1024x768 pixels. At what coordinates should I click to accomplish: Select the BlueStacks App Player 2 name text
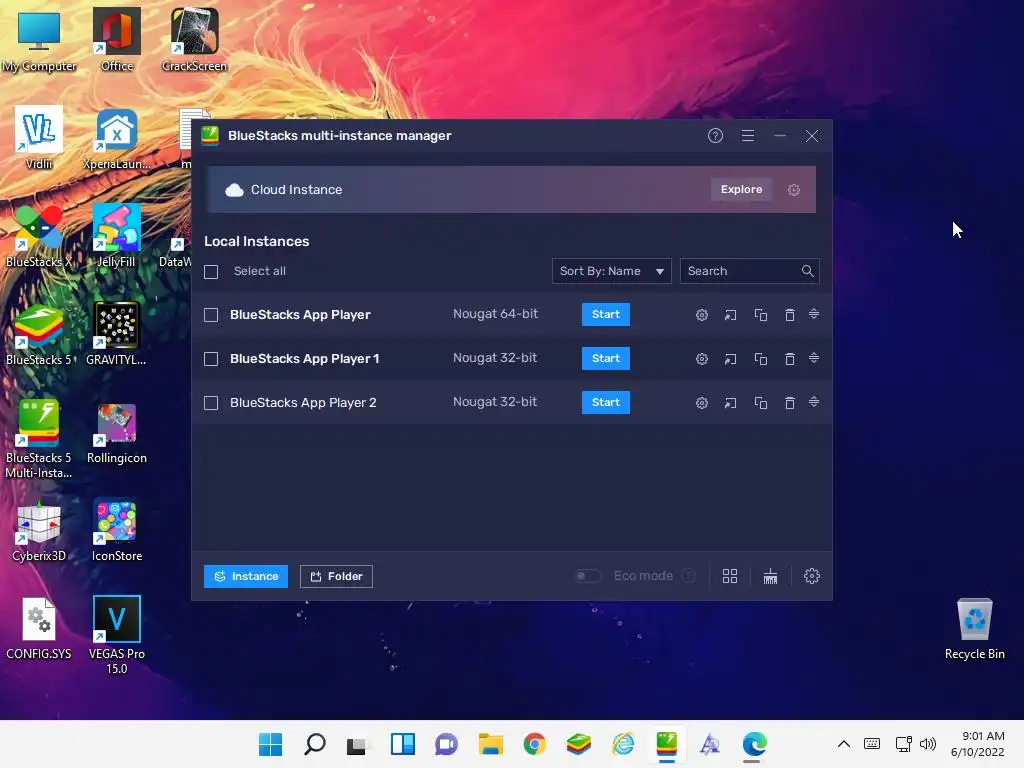(303, 403)
